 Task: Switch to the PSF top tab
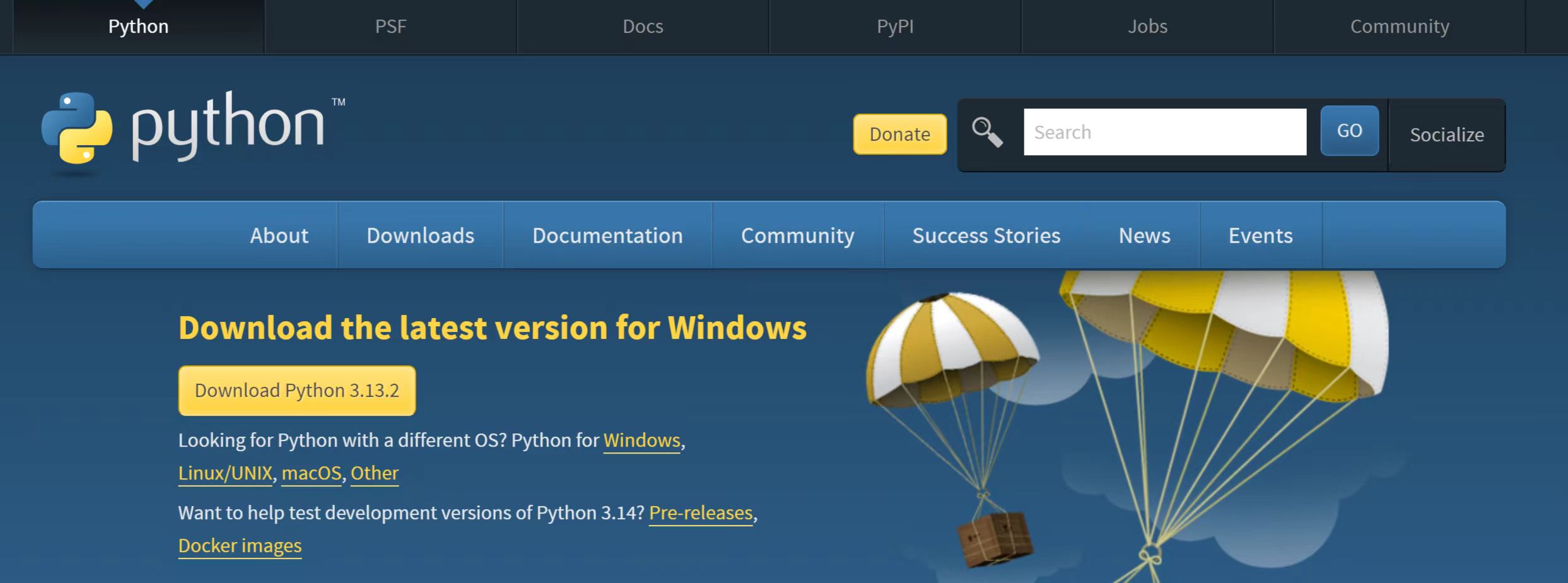point(391,26)
